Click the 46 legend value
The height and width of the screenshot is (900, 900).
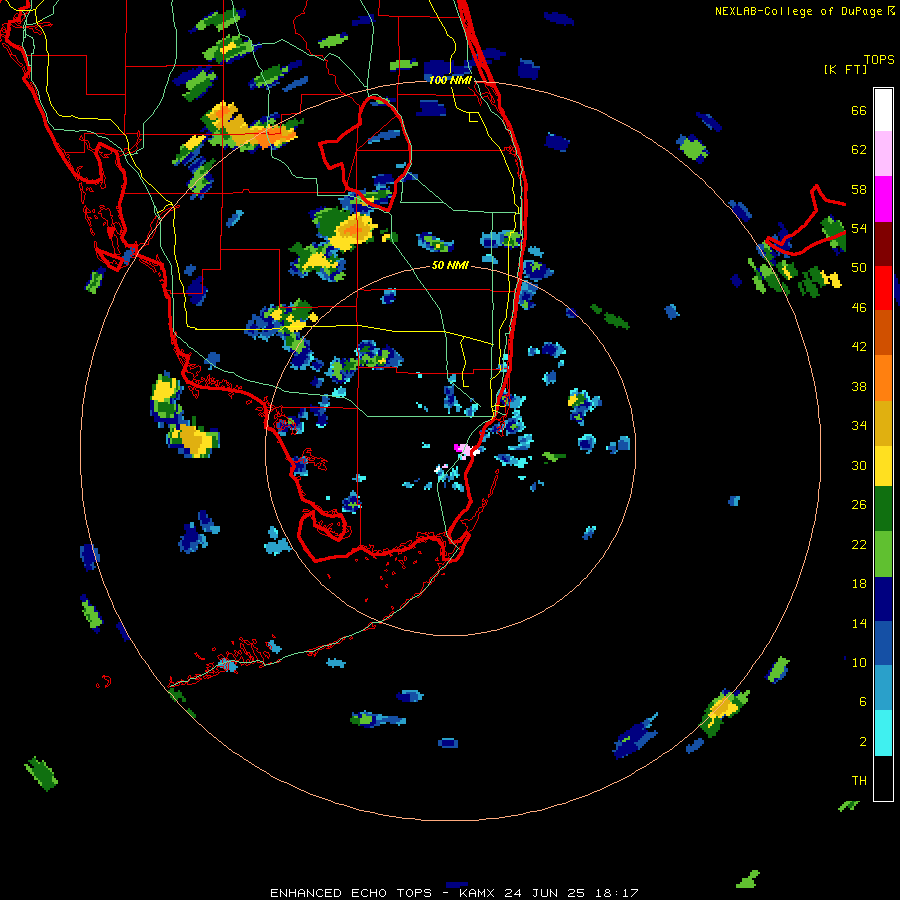click(x=859, y=307)
